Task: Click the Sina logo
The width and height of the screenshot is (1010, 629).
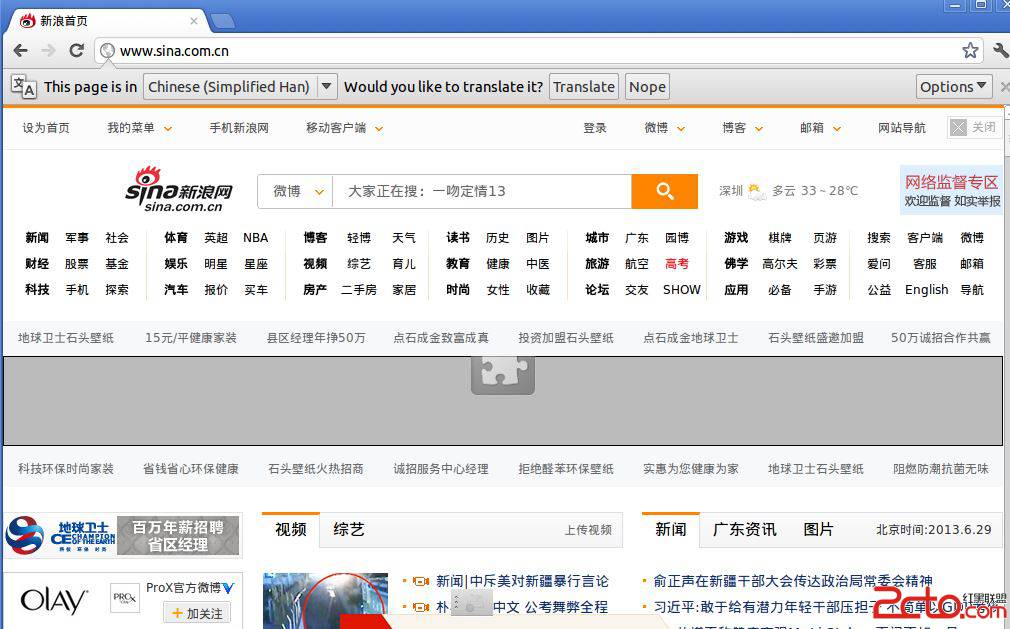Action: (x=179, y=189)
